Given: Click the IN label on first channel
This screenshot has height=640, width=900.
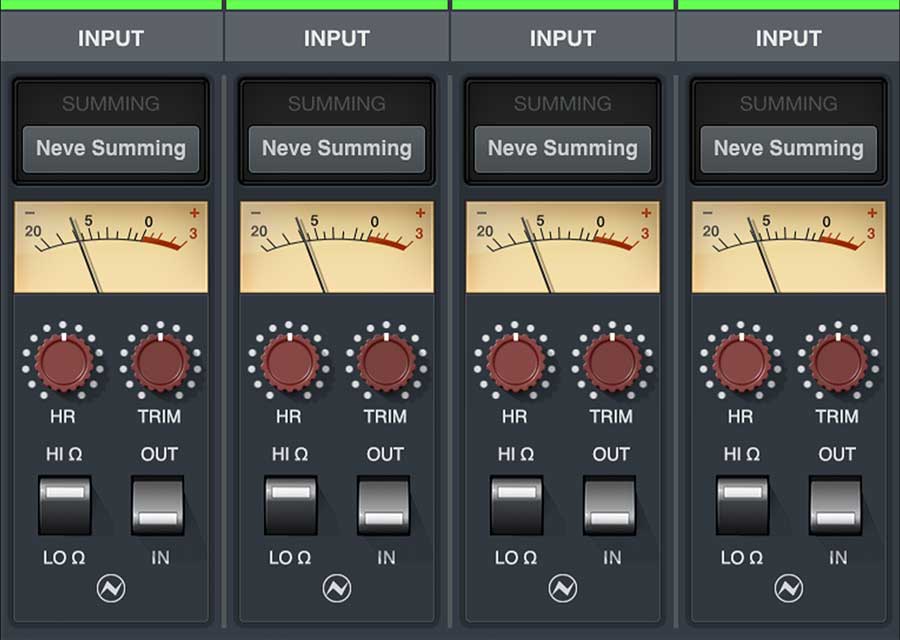Looking at the screenshot, I should (160, 557).
